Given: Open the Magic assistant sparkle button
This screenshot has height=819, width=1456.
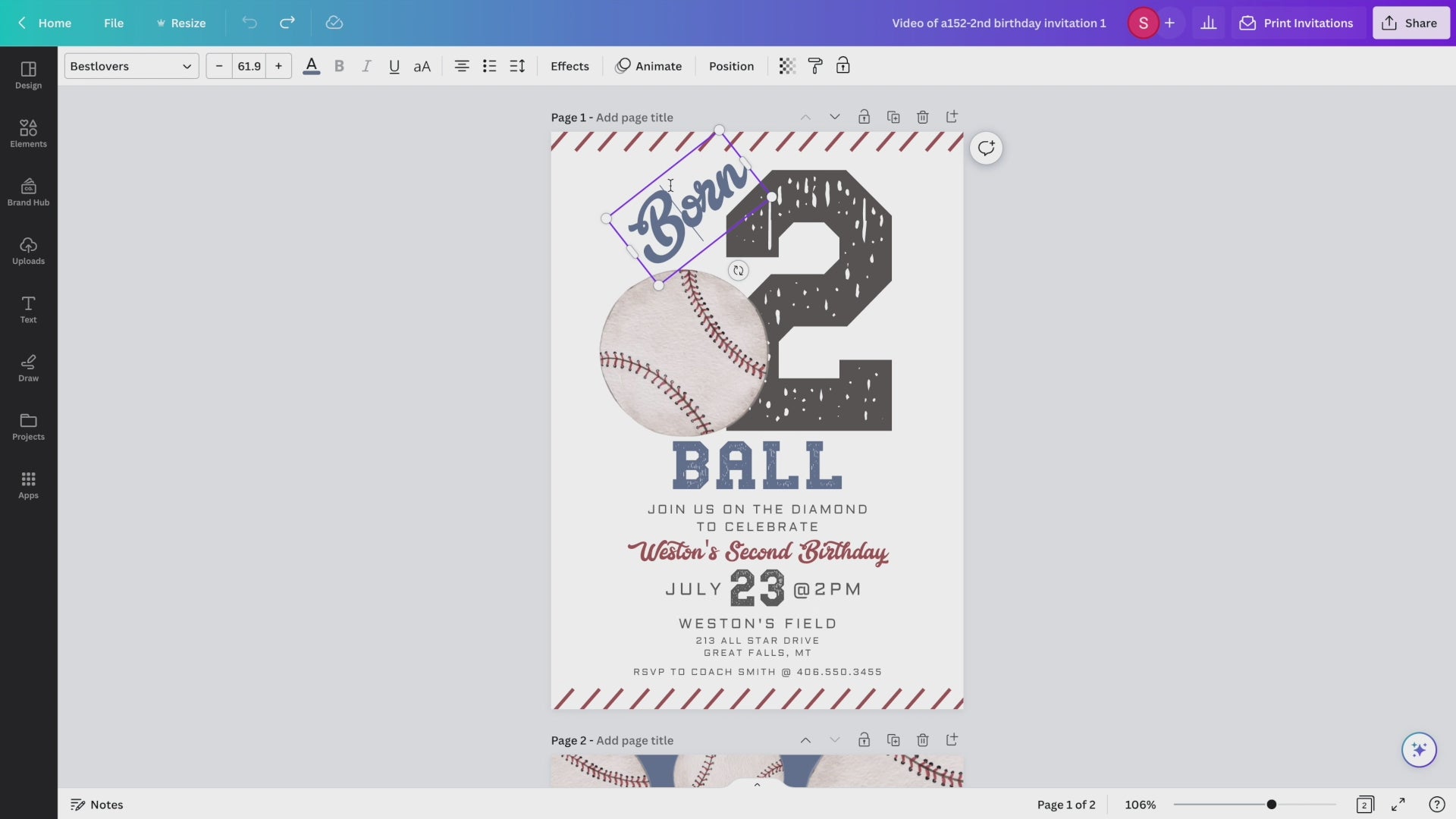Looking at the screenshot, I should pyautogui.click(x=1419, y=750).
